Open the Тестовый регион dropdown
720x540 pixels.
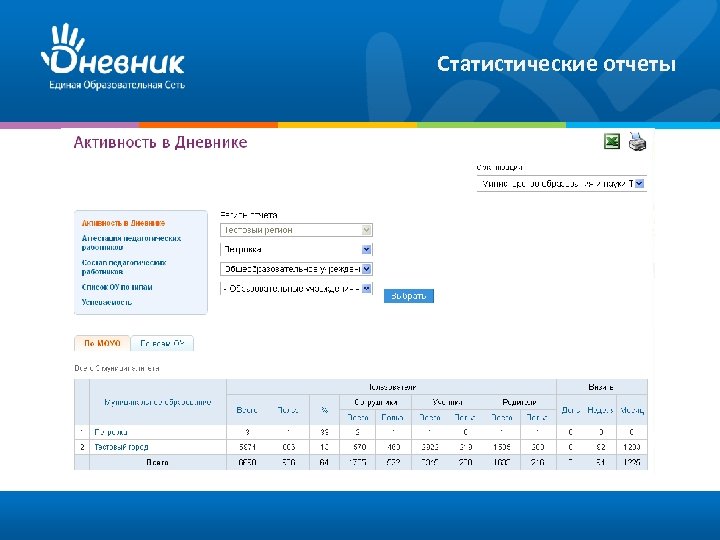[296, 230]
